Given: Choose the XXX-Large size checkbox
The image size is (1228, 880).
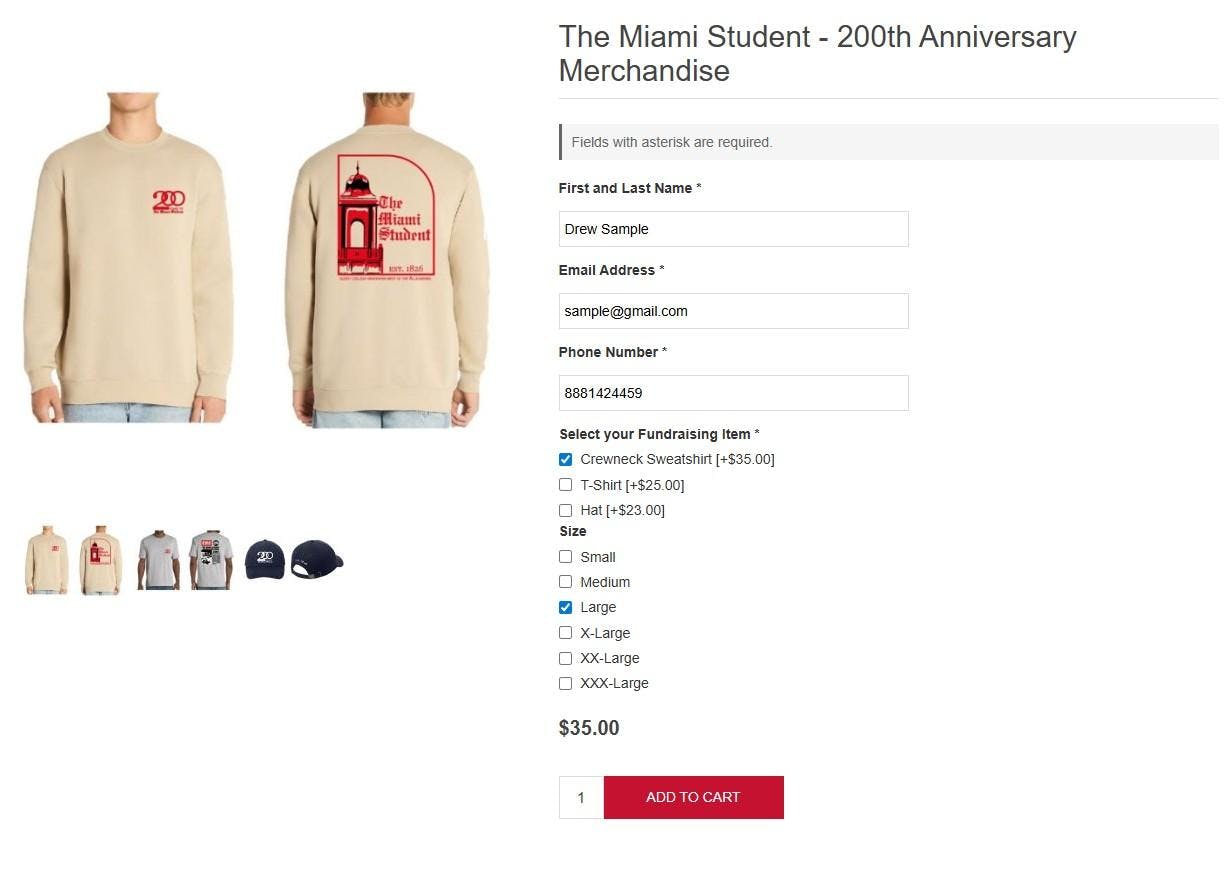Looking at the screenshot, I should point(566,684).
